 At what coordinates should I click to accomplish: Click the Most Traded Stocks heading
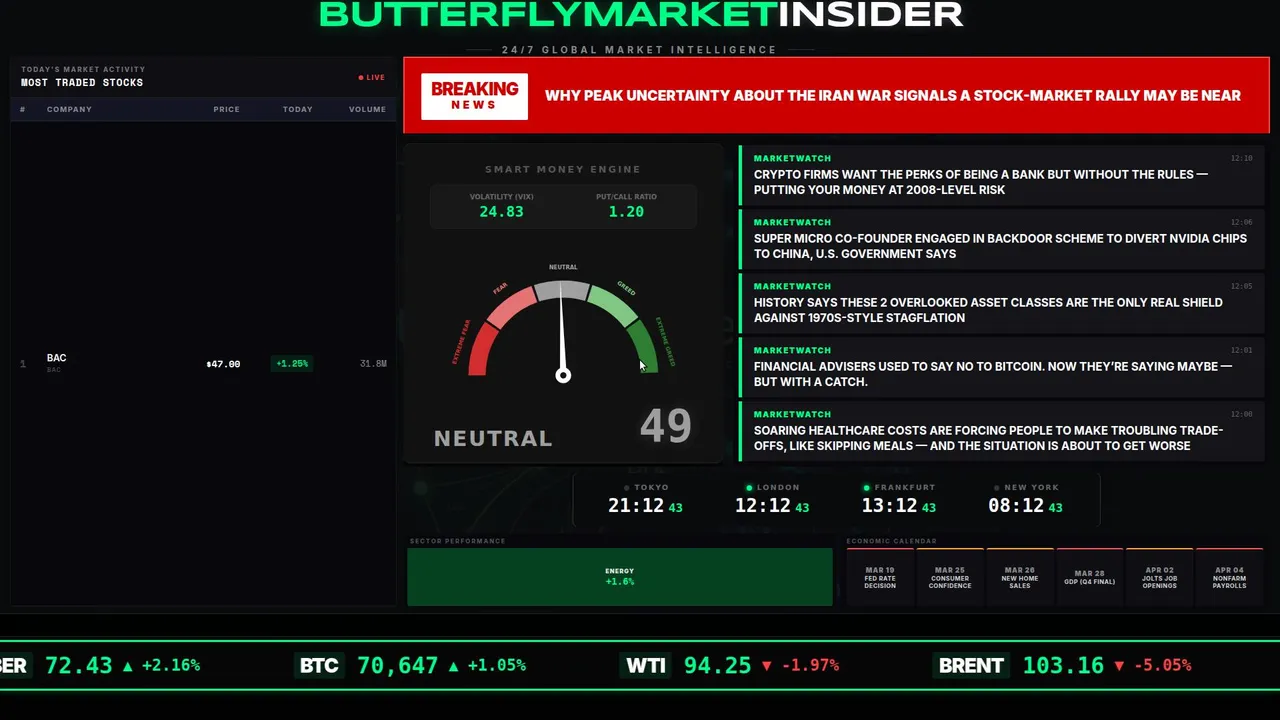tap(82, 83)
